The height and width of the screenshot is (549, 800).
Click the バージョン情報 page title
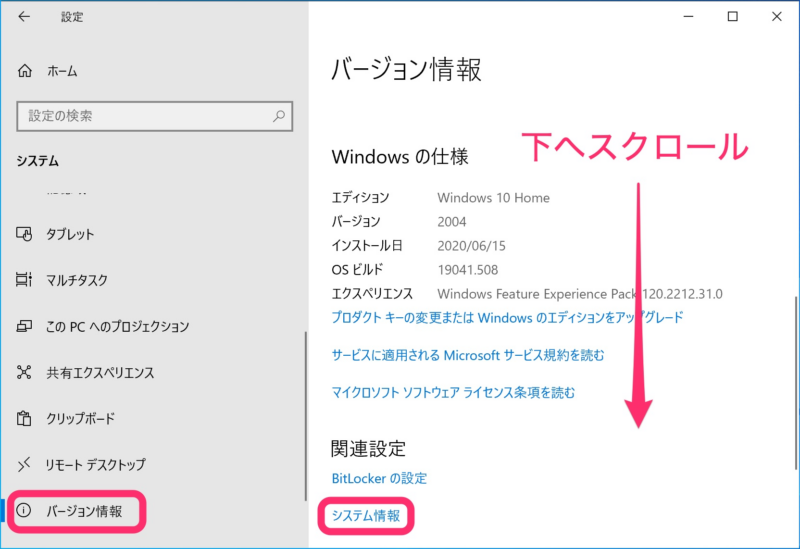point(406,69)
